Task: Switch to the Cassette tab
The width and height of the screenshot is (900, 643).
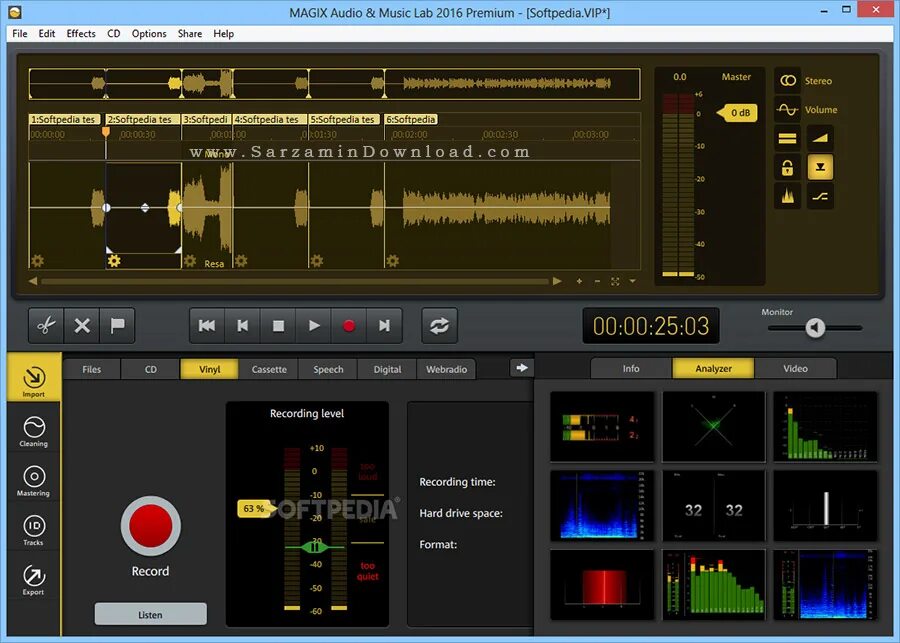Action: pos(269,369)
